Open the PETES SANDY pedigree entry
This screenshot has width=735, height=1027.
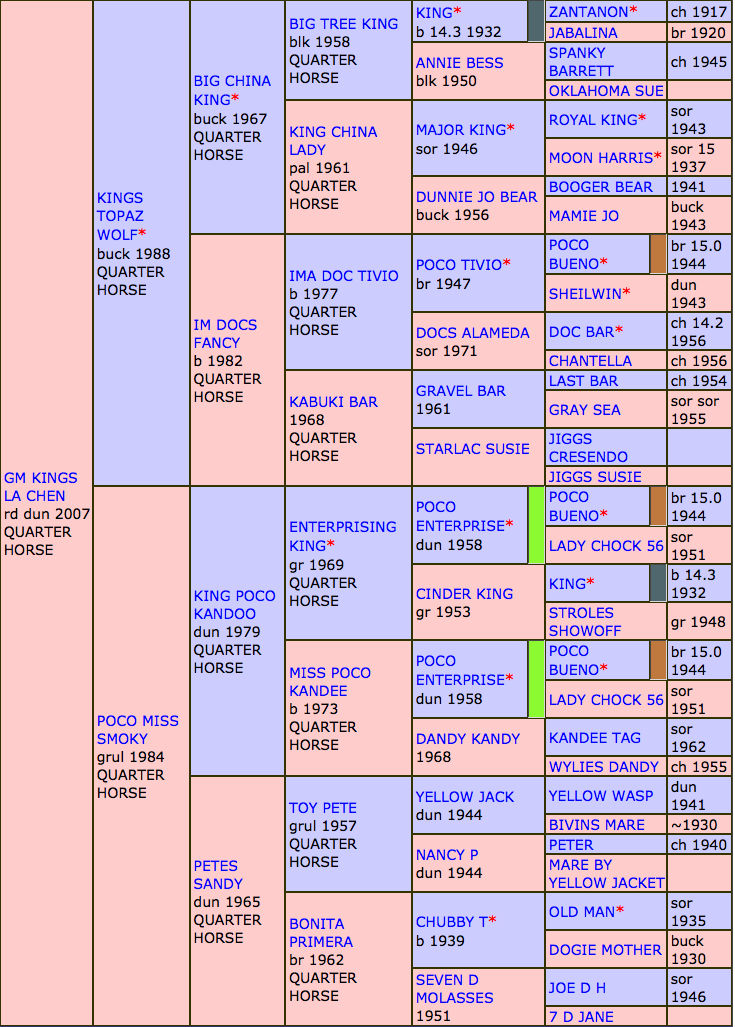coord(218,875)
